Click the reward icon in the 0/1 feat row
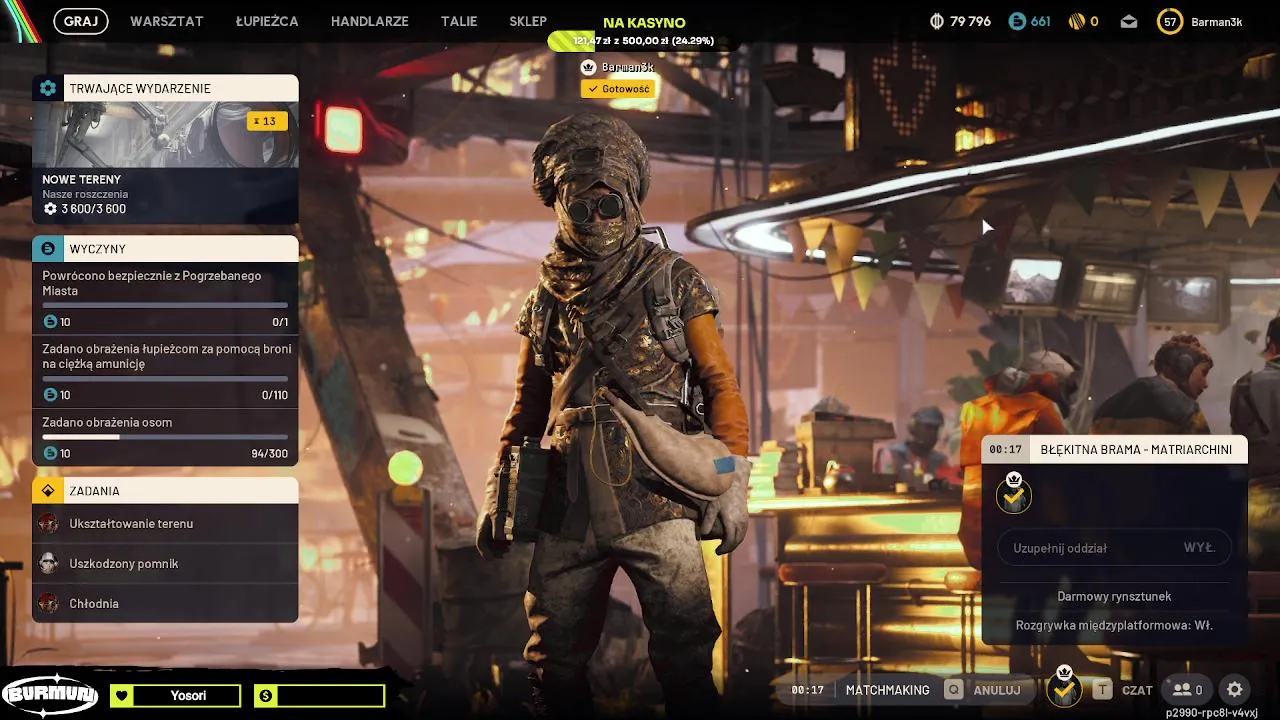 50,322
